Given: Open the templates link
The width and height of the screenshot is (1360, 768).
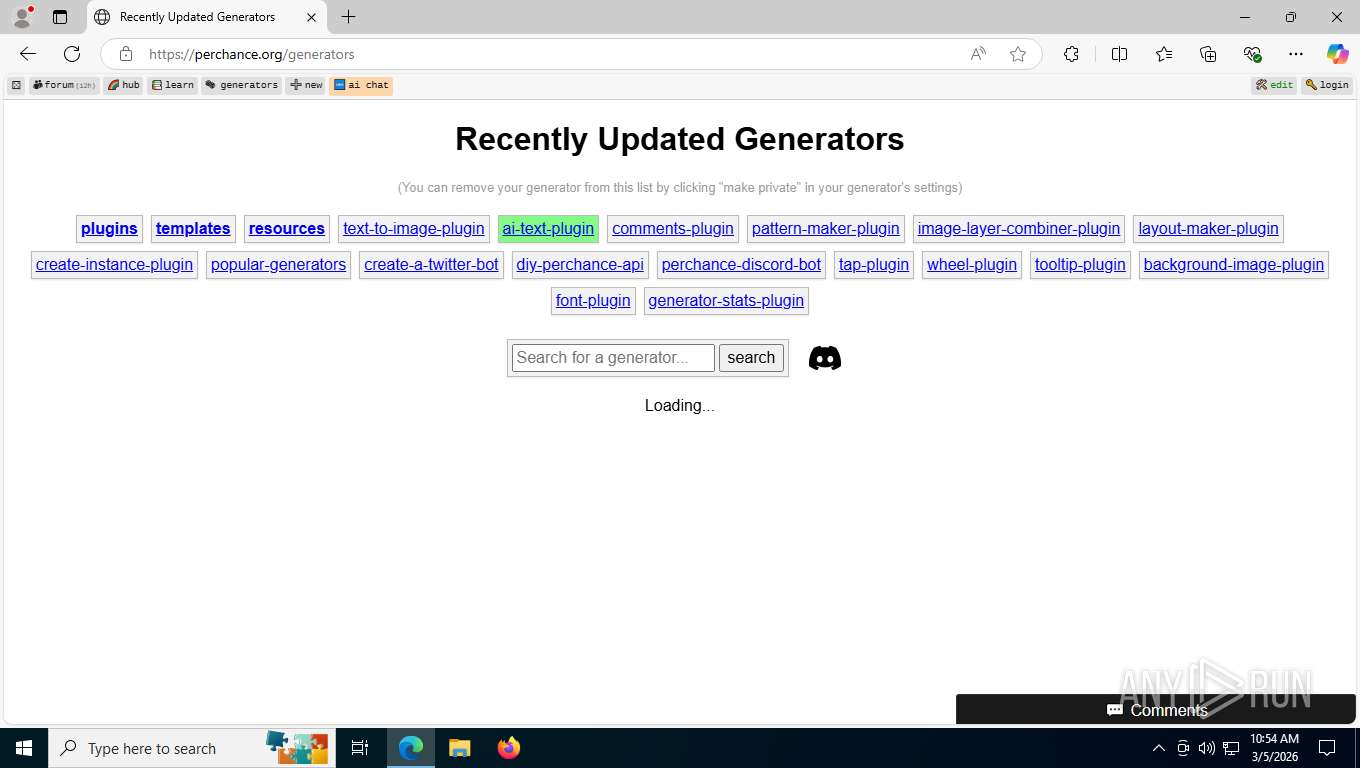Looking at the screenshot, I should click(193, 229).
